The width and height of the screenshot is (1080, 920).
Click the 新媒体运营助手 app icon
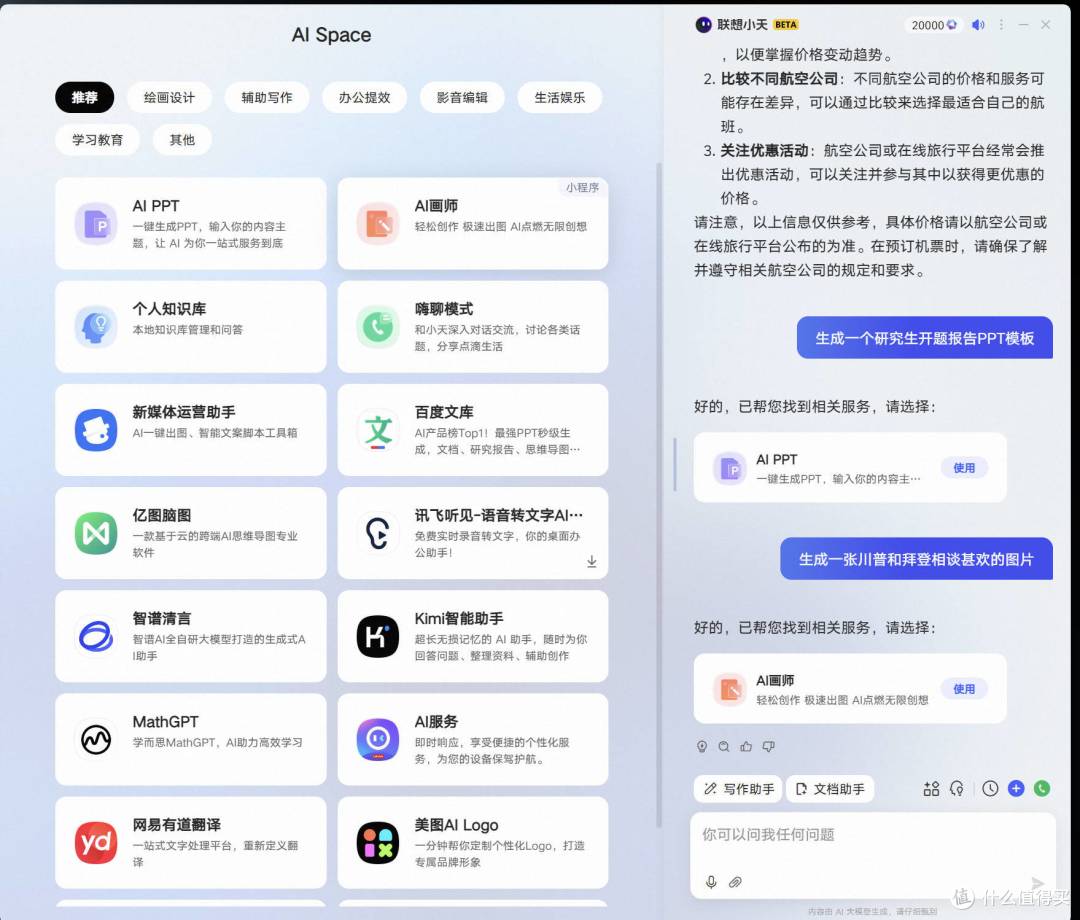96,430
